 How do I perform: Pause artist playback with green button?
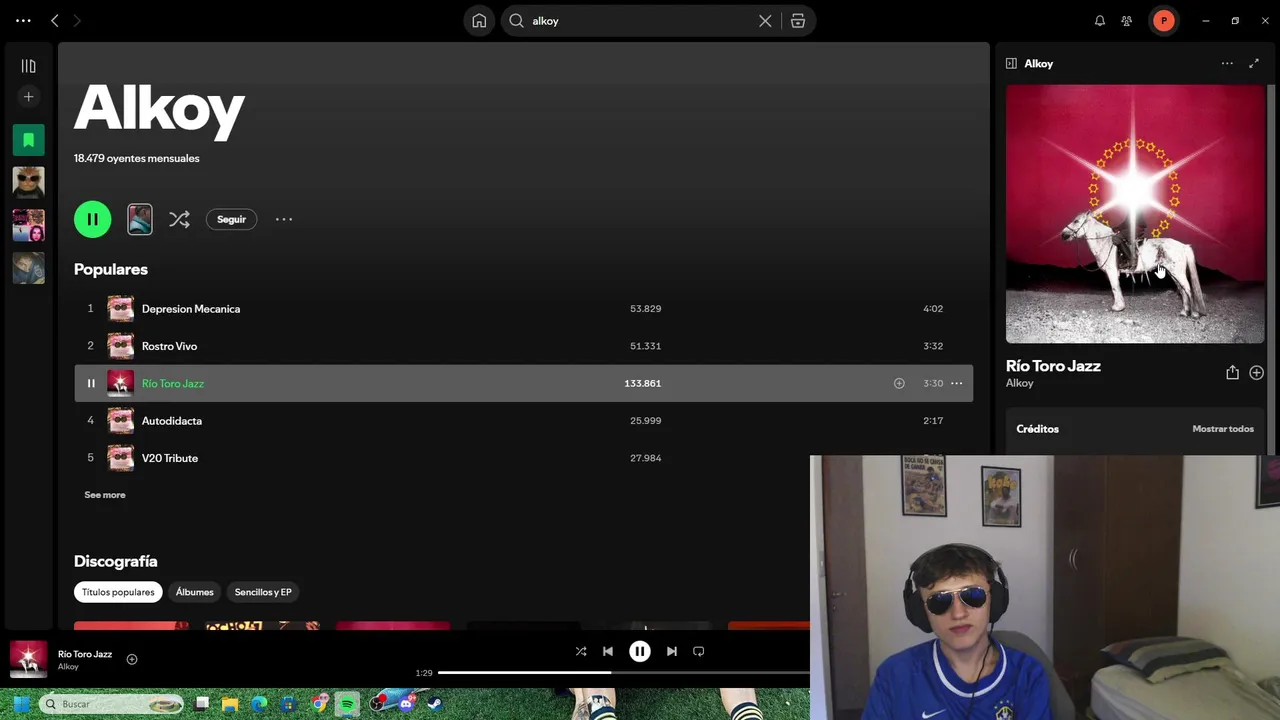(92, 219)
